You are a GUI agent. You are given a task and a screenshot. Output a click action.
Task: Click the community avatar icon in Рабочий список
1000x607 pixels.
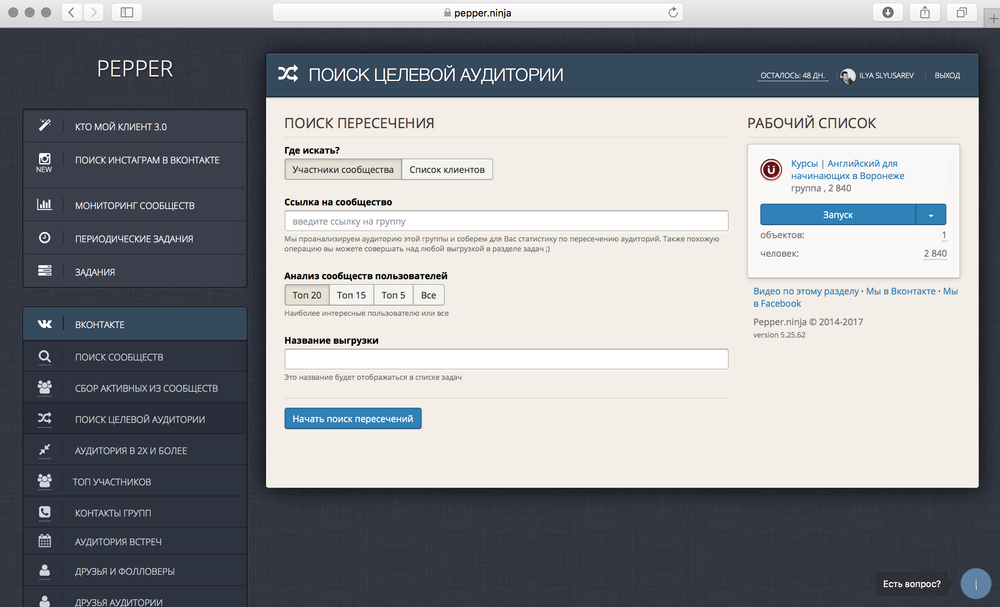pyautogui.click(x=771, y=170)
